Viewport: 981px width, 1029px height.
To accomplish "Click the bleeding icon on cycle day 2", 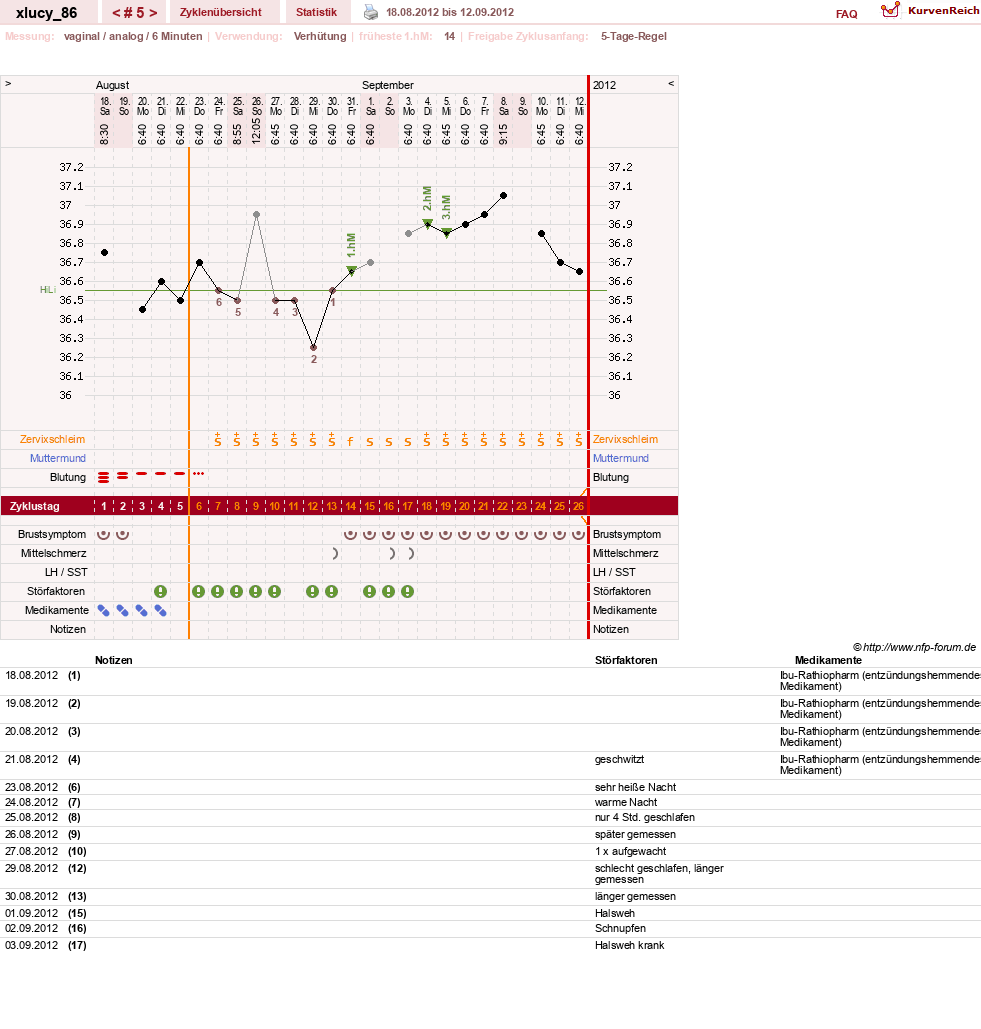I will pos(123,475).
